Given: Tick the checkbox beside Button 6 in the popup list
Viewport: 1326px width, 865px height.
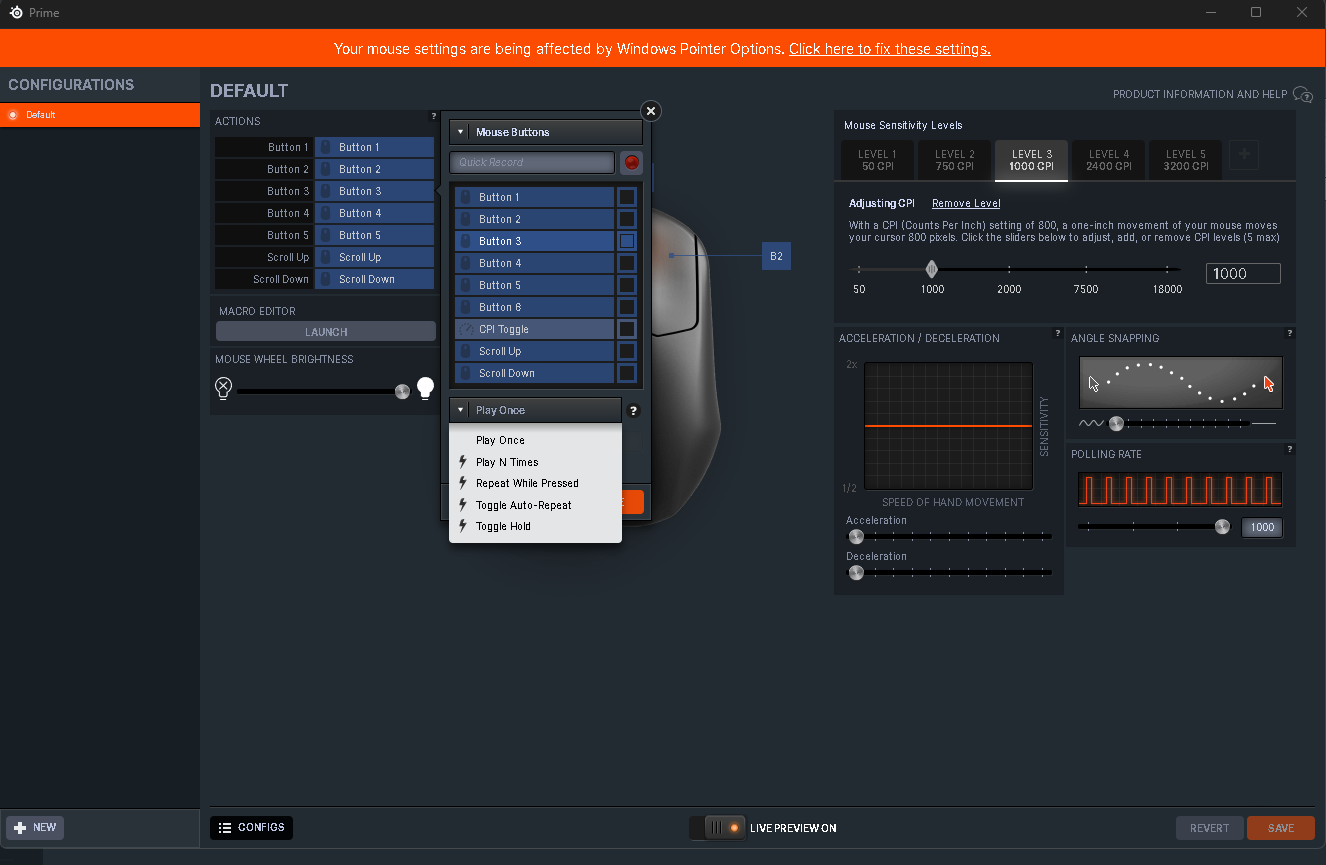Looking at the screenshot, I should 627,307.
